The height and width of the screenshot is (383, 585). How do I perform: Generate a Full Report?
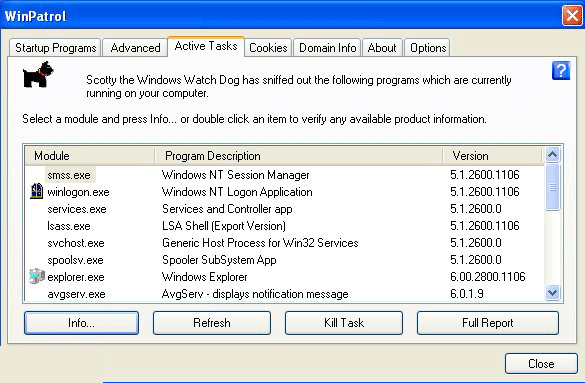(x=488, y=323)
